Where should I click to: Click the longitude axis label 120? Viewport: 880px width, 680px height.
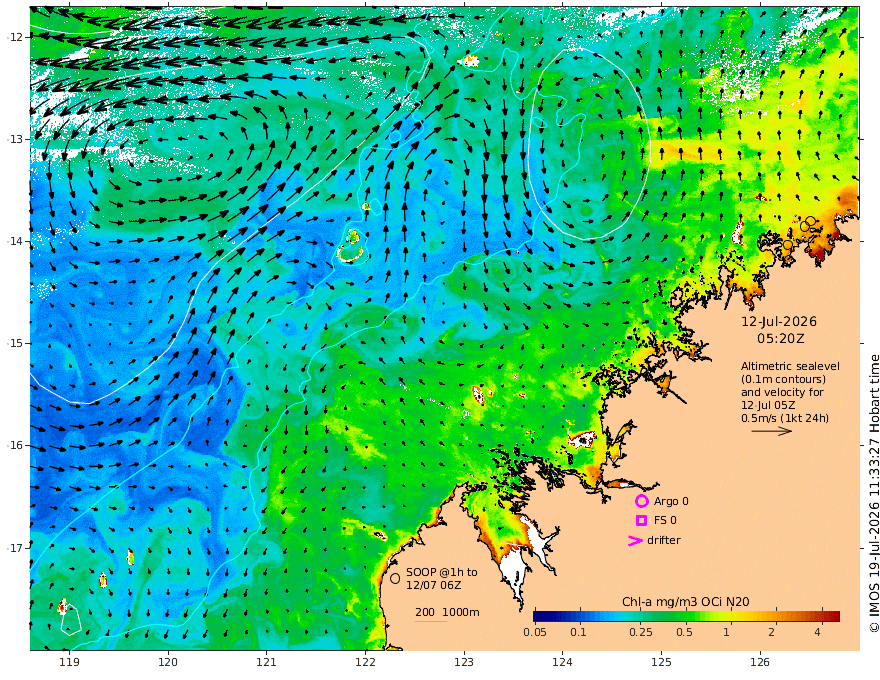click(x=168, y=663)
